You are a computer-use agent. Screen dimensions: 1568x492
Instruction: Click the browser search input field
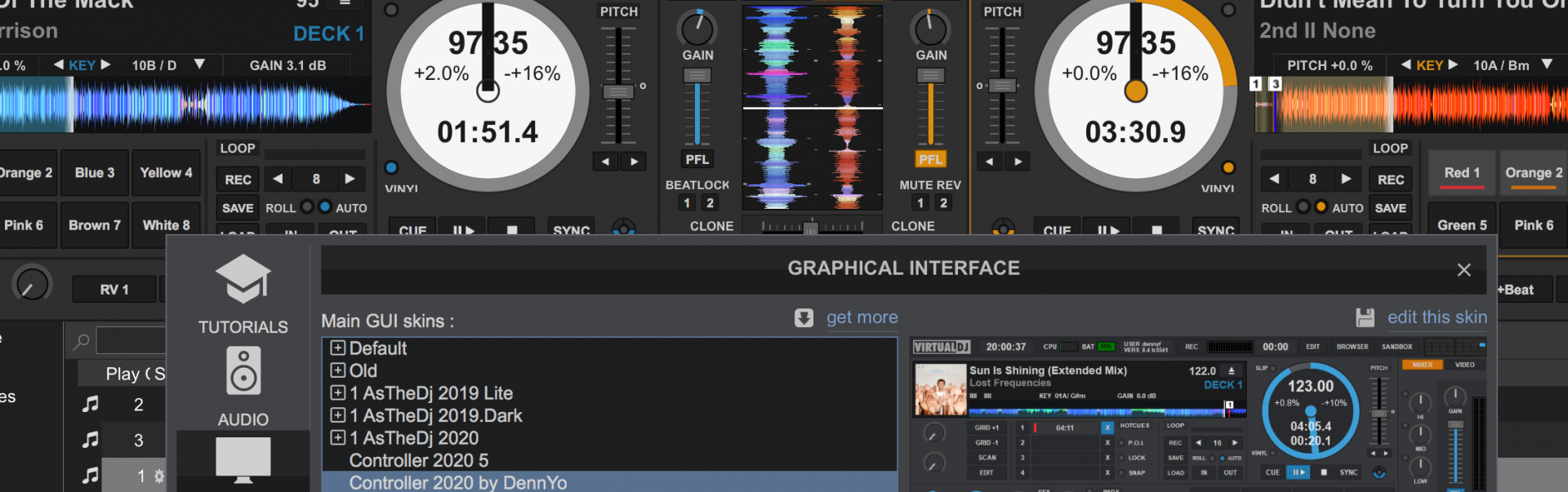coord(131,341)
